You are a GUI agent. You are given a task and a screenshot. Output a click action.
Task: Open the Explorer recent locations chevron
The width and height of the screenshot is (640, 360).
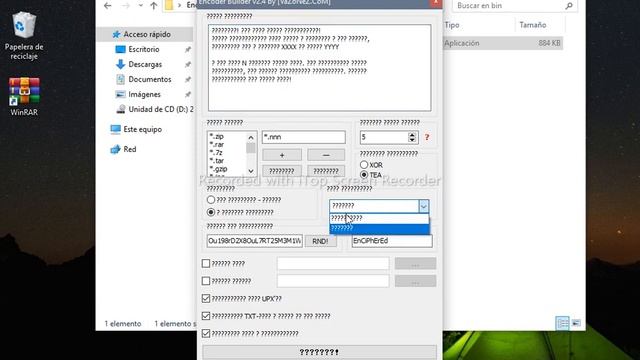click(140, 6)
